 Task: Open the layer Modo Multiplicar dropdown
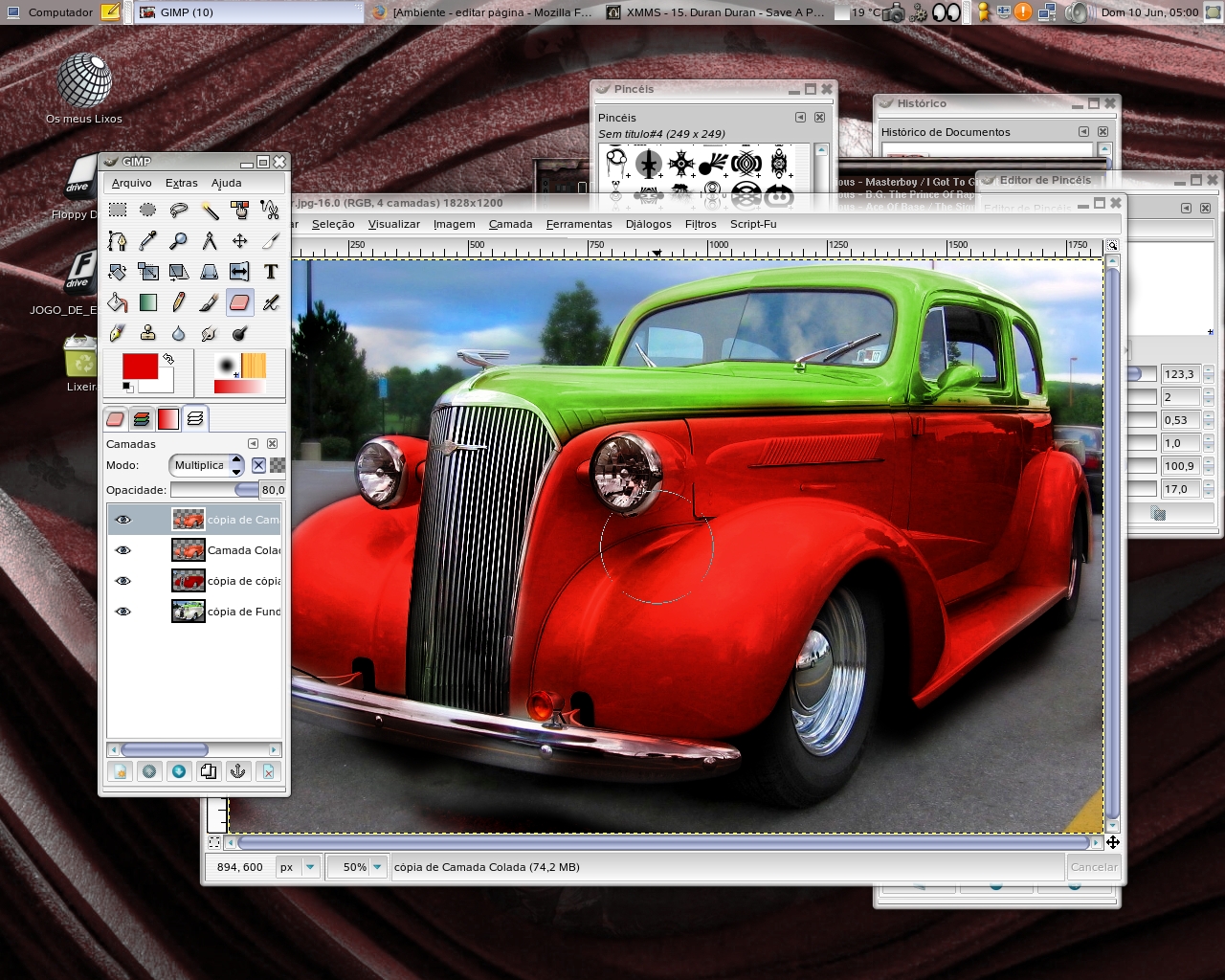[x=208, y=465]
